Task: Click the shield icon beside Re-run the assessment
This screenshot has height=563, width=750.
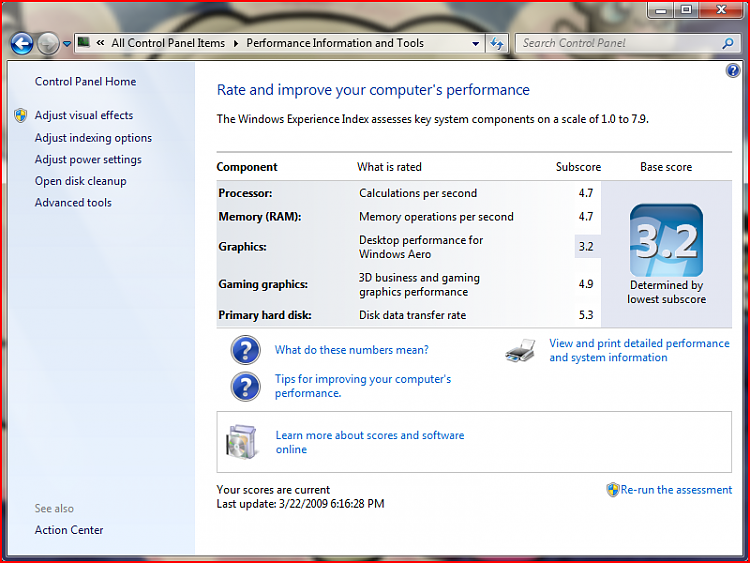Action: (613, 490)
